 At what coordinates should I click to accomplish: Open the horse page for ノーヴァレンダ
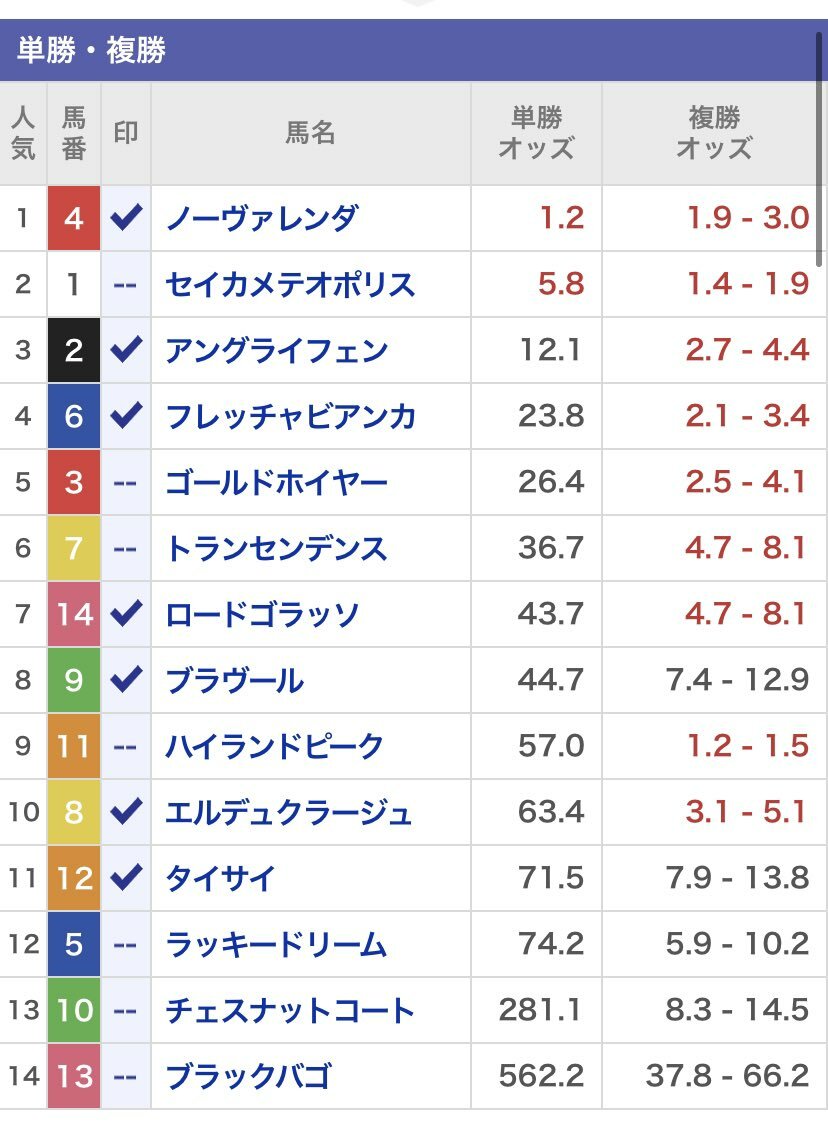262,218
